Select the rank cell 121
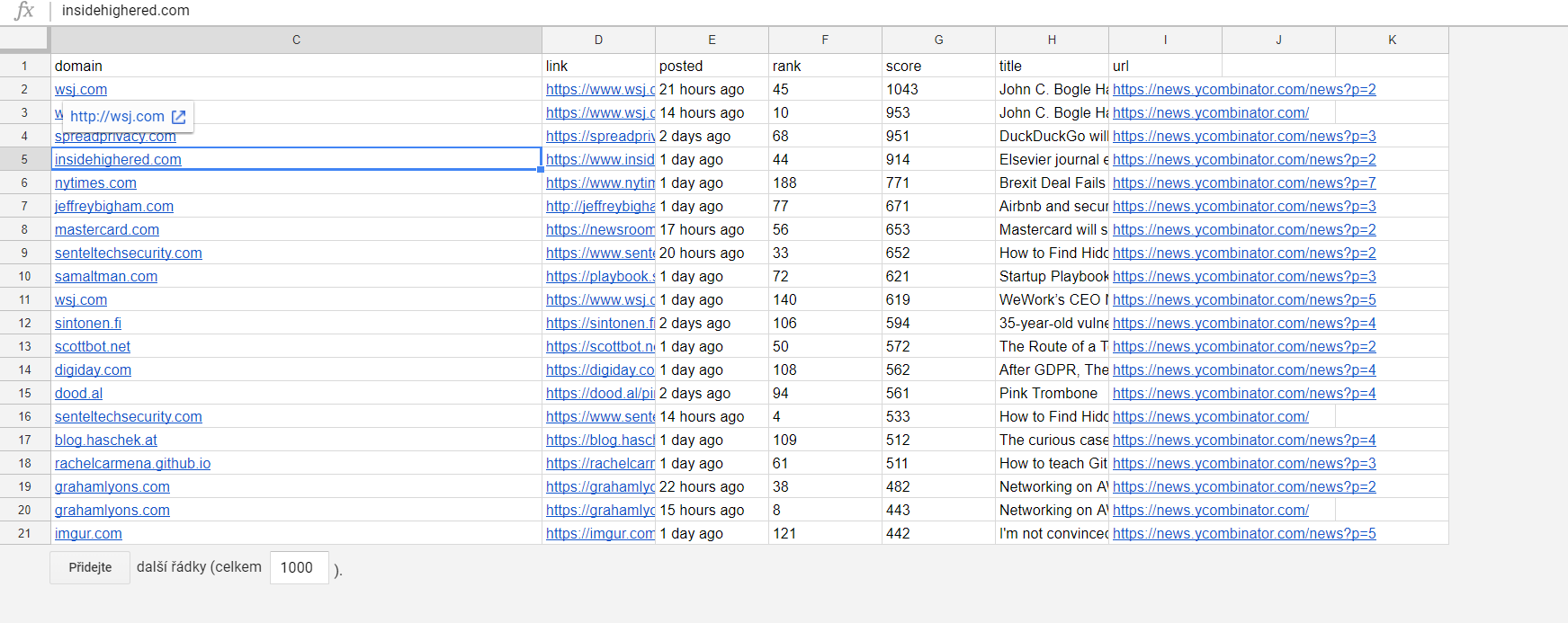Viewport: 1568px width, 623px height. pos(825,533)
